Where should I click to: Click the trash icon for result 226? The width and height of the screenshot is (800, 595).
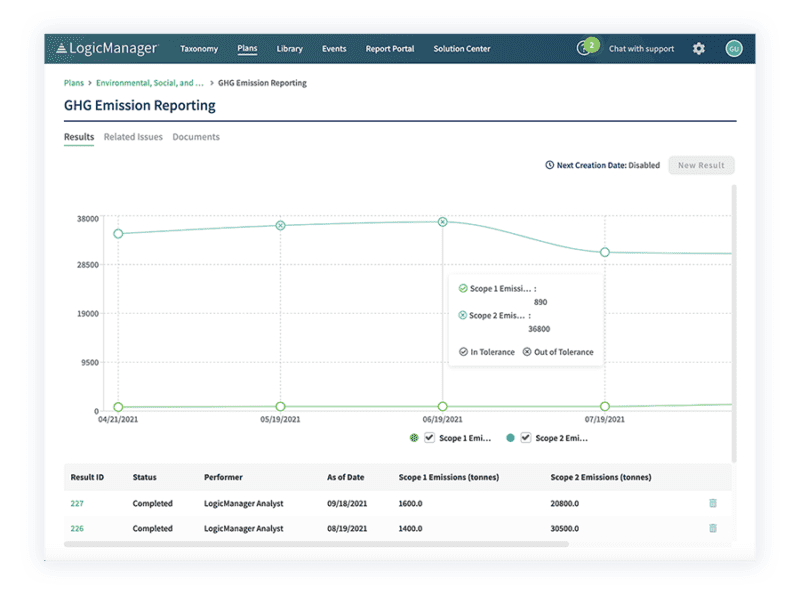713,530
